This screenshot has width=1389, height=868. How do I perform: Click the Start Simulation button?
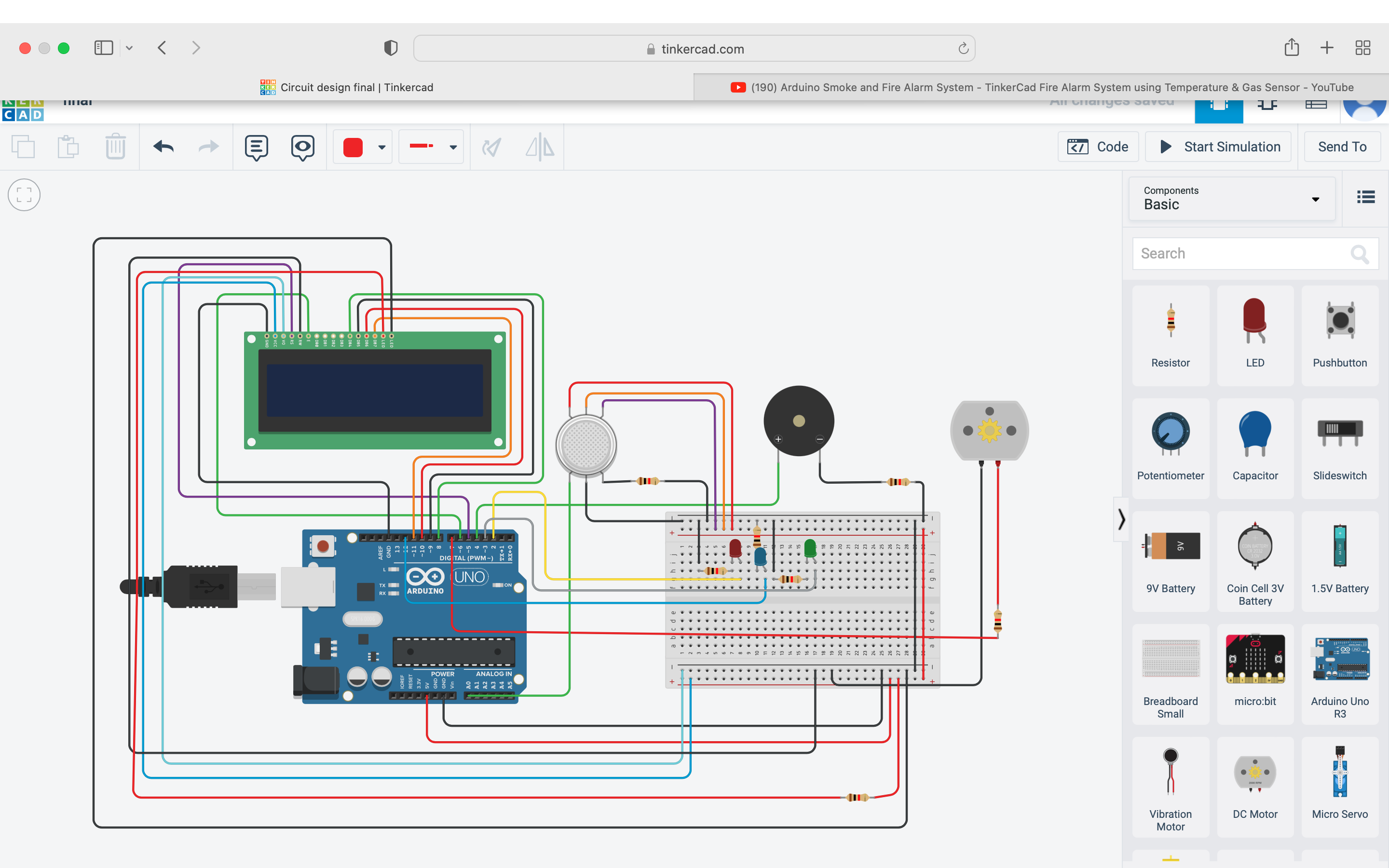pyautogui.click(x=1218, y=147)
